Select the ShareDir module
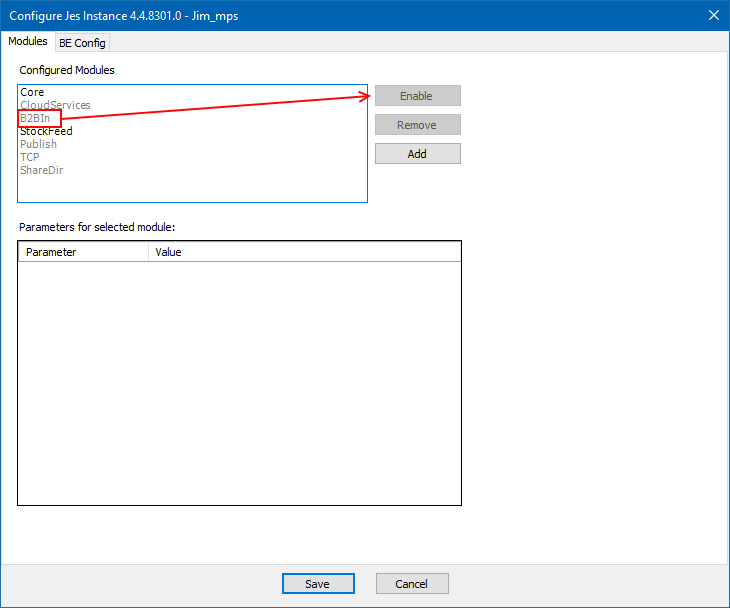Image resolution: width=730 pixels, height=608 pixels. click(41, 170)
